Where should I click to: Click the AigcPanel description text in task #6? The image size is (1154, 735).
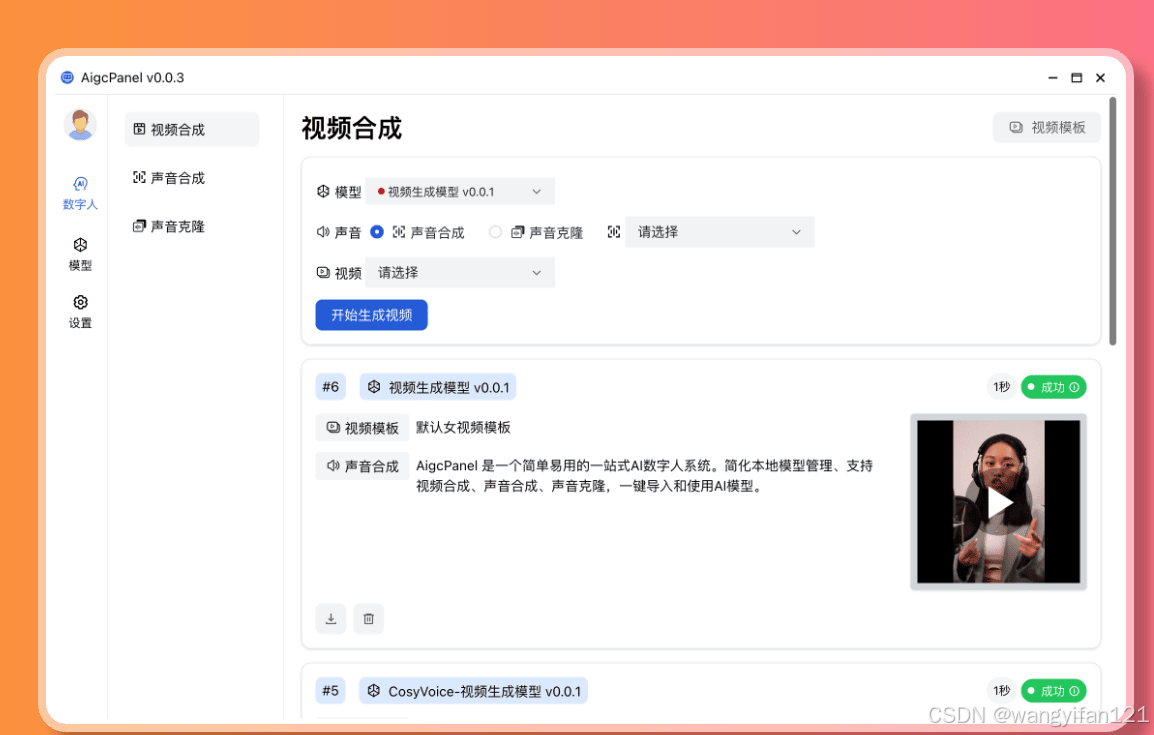(x=644, y=475)
